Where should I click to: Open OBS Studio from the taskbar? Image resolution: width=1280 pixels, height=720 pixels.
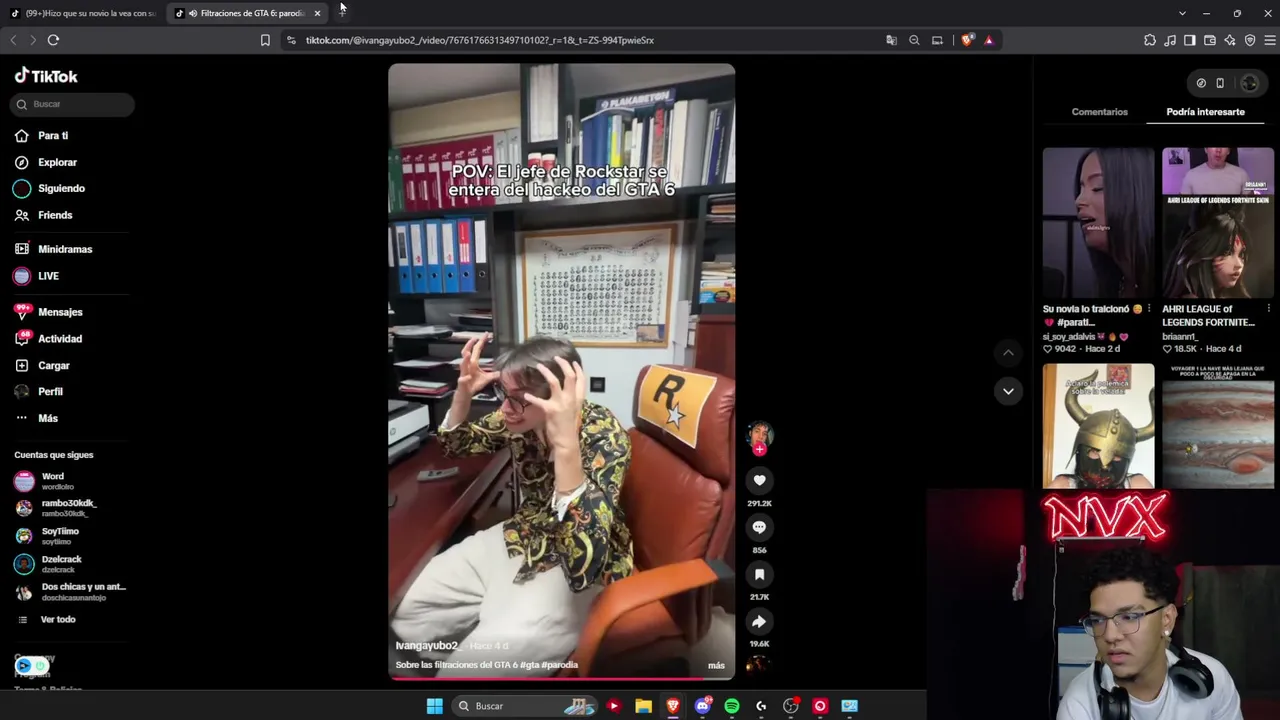791,706
